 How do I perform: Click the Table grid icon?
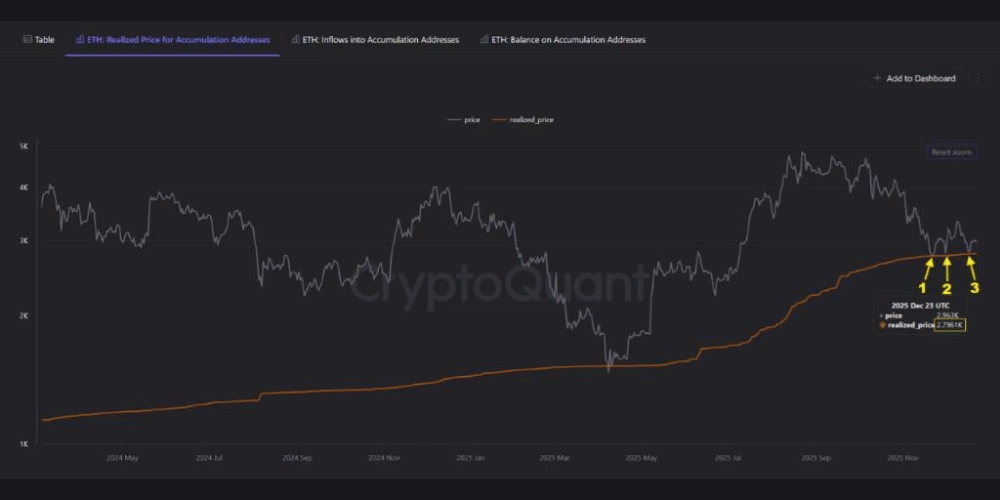click(x=27, y=40)
